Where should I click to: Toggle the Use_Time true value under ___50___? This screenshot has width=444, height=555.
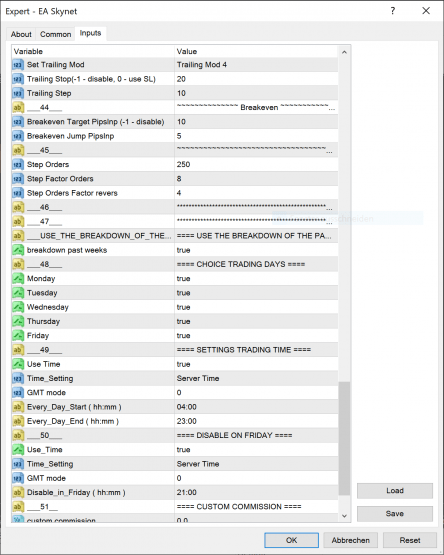point(256,450)
